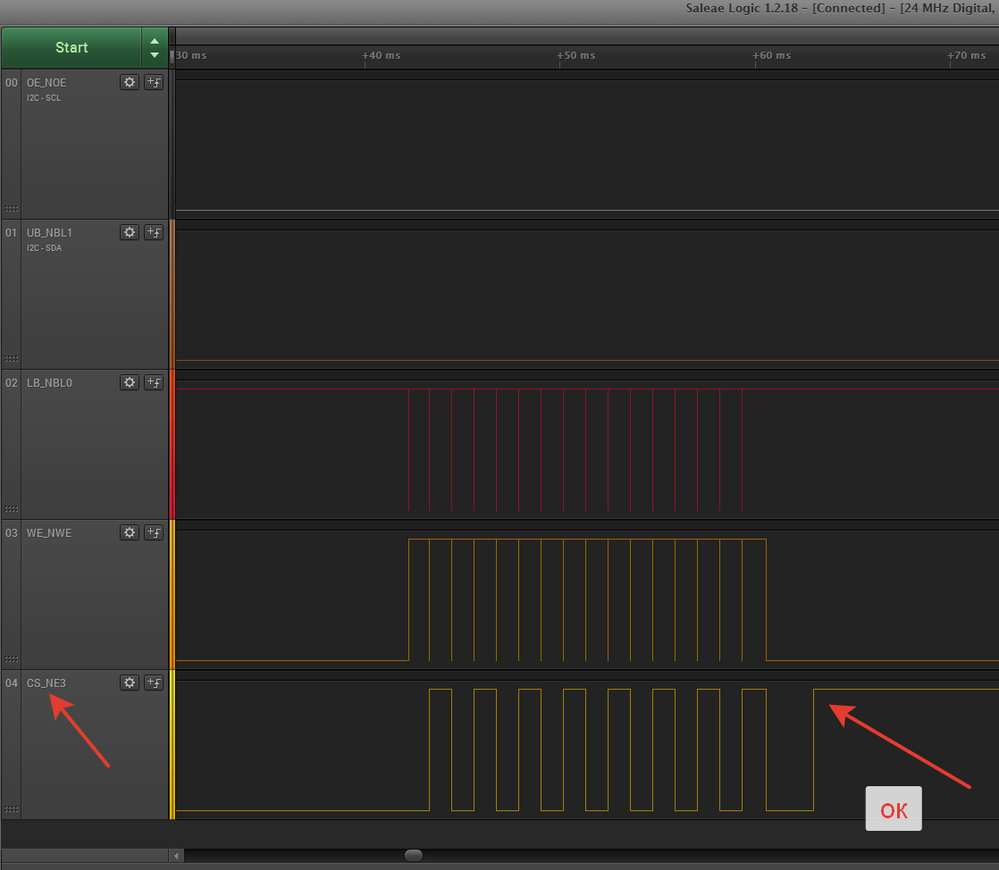
Task: Click channel number 04
Action: click(x=11, y=683)
